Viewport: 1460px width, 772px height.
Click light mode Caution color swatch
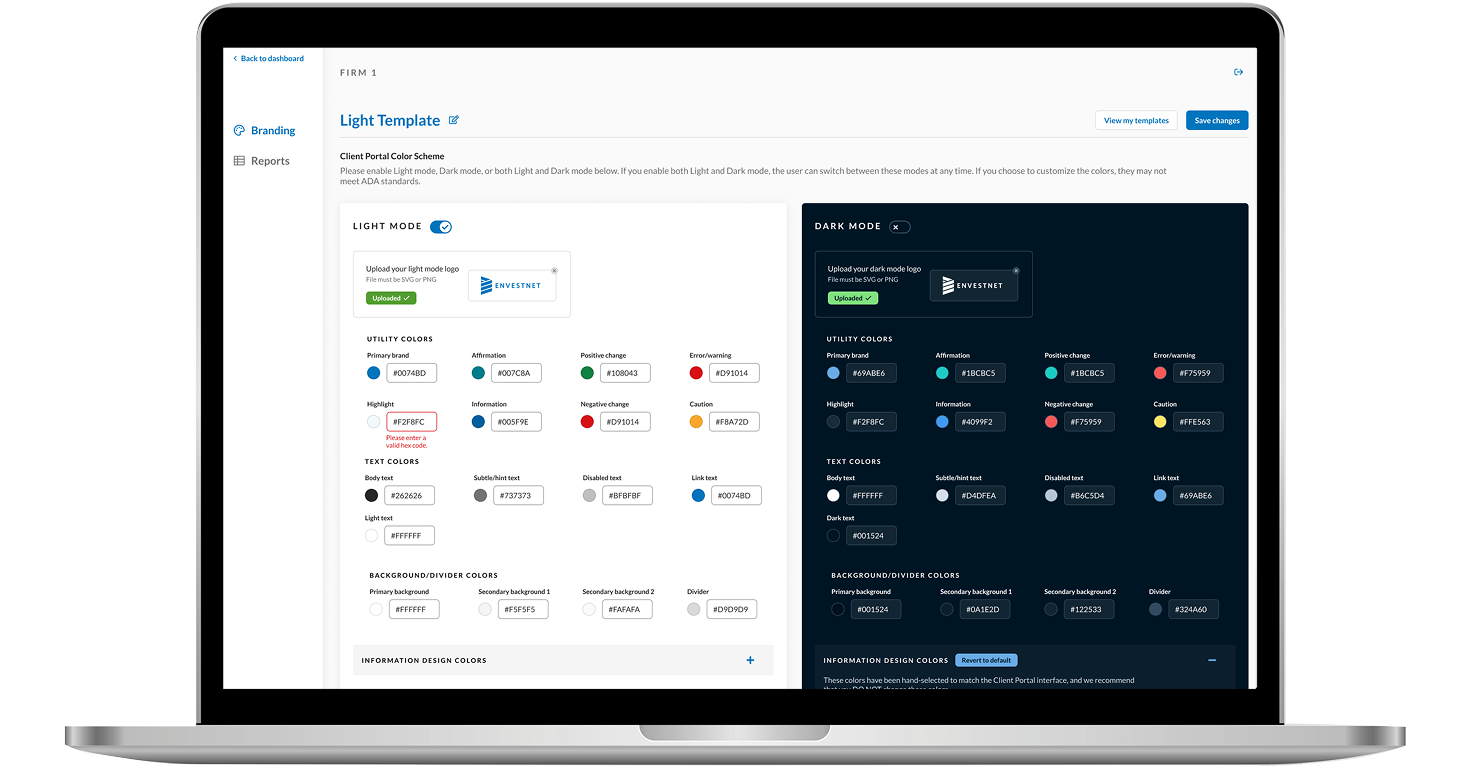(697, 422)
